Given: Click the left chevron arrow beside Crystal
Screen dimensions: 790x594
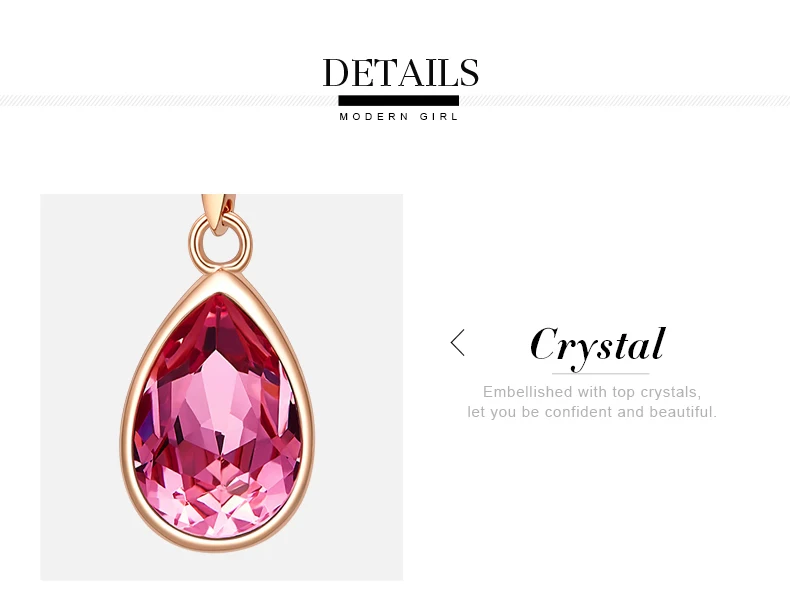Looking at the screenshot, I should tap(457, 343).
